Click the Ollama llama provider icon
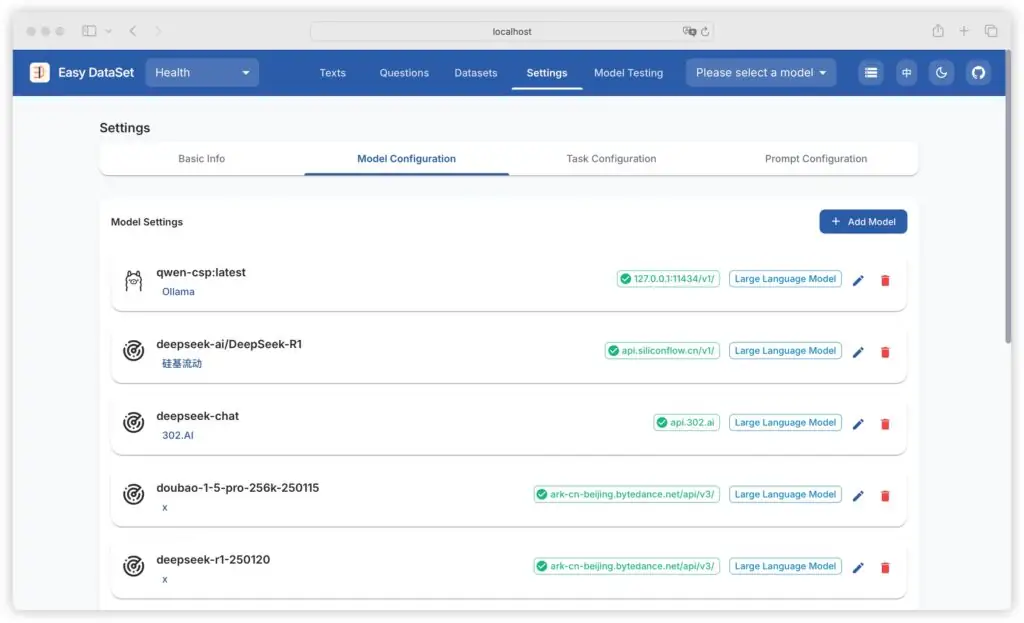1024x623 pixels. 133,281
